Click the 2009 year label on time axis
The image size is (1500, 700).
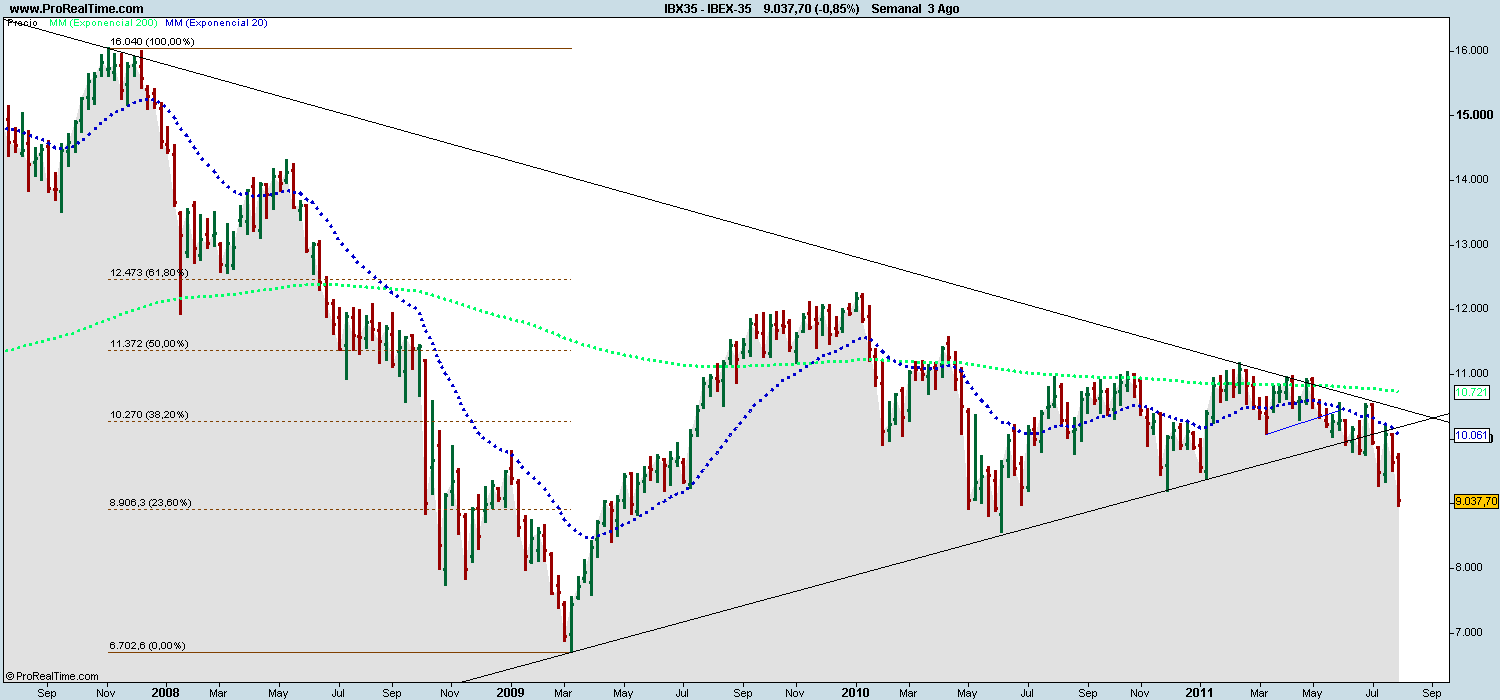click(509, 691)
